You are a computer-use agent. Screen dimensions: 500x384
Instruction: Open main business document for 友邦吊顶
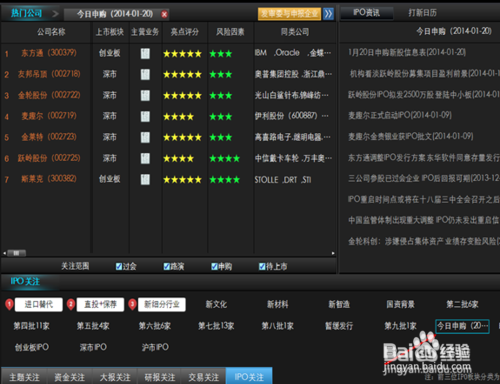145,74
